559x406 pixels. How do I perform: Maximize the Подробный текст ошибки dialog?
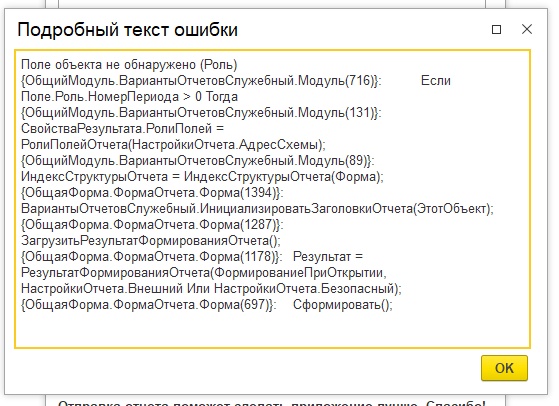pos(496,29)
